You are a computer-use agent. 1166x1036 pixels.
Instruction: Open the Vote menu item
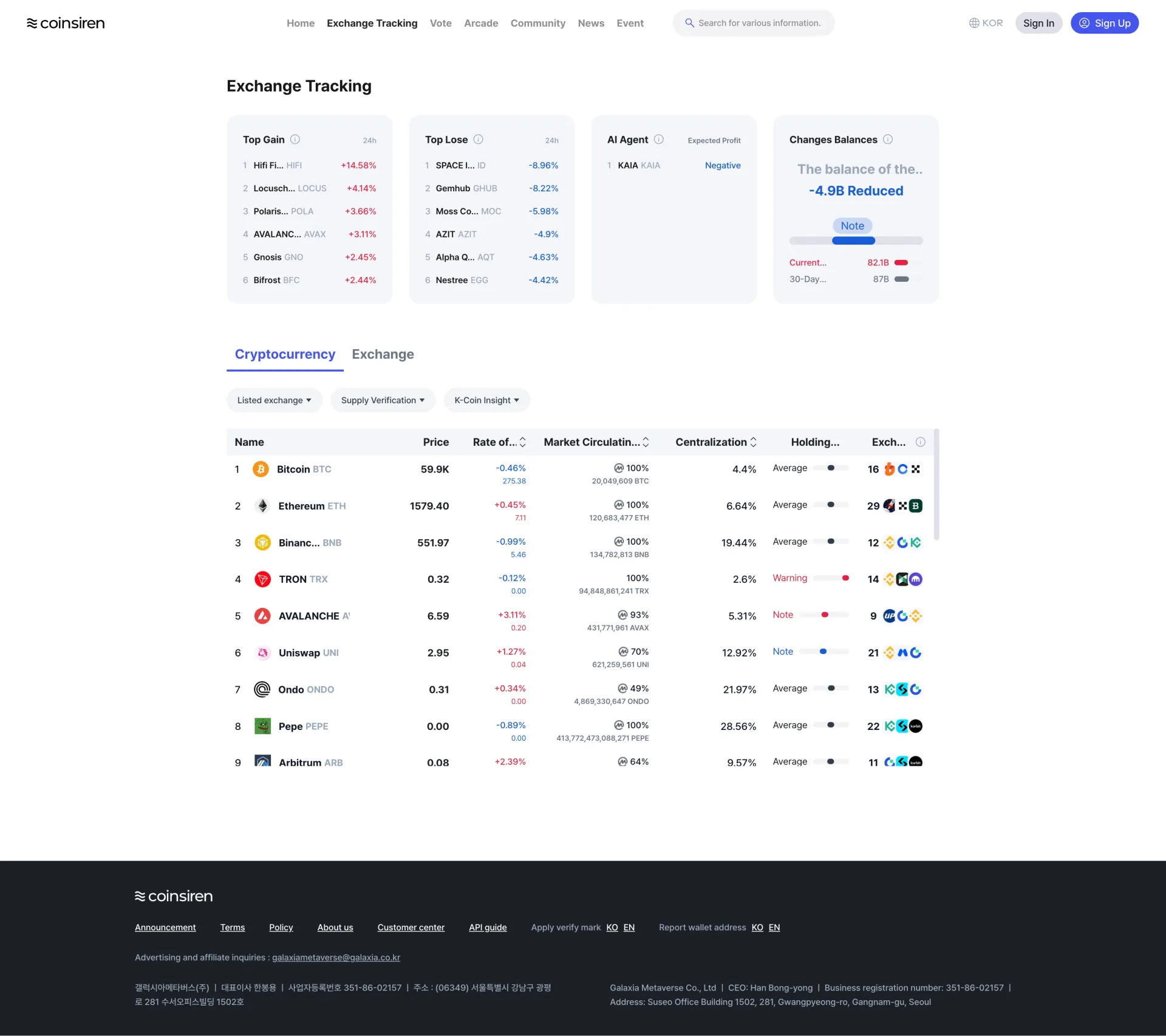(x=441, y=23)
